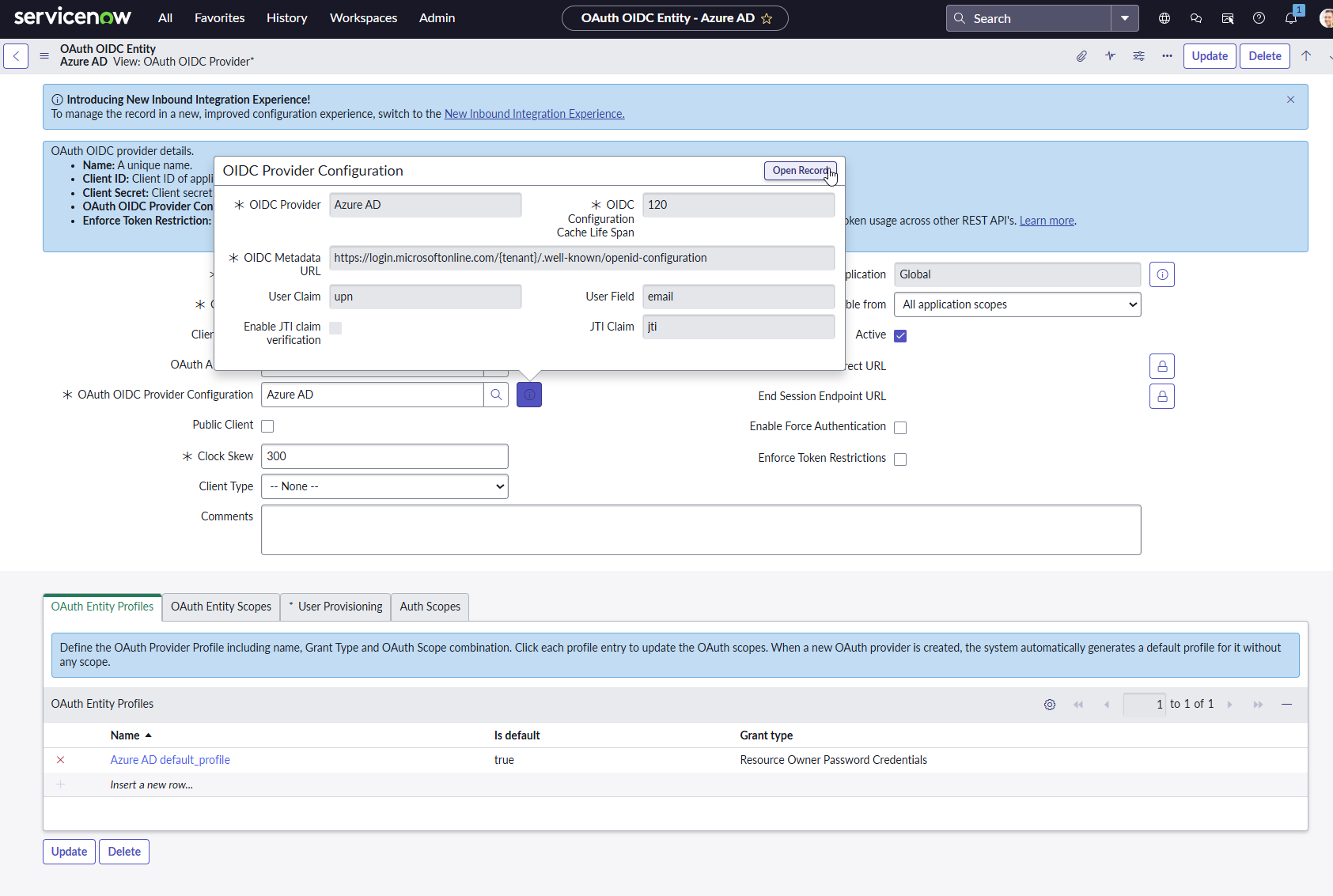Viewport: 1333px width, 896px height.
Task: Click the lookup magnifier next to Azure AD
Action: coord(496,395)
